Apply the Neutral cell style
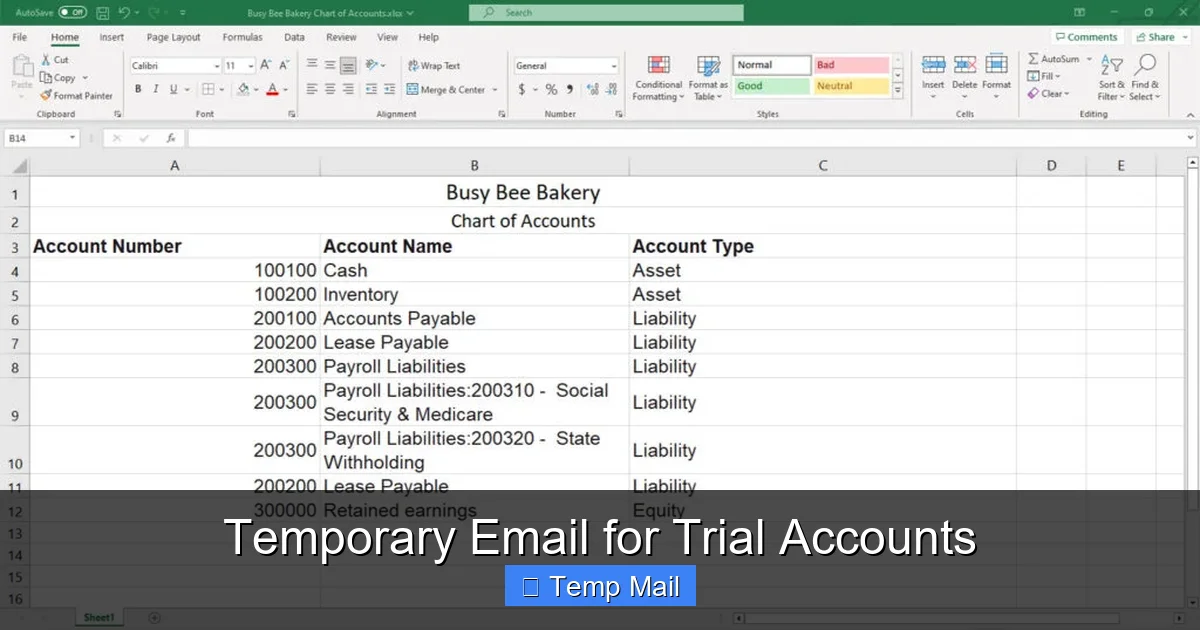The width and height of the screenshot is (1200, 630). [x=851, y=86]
